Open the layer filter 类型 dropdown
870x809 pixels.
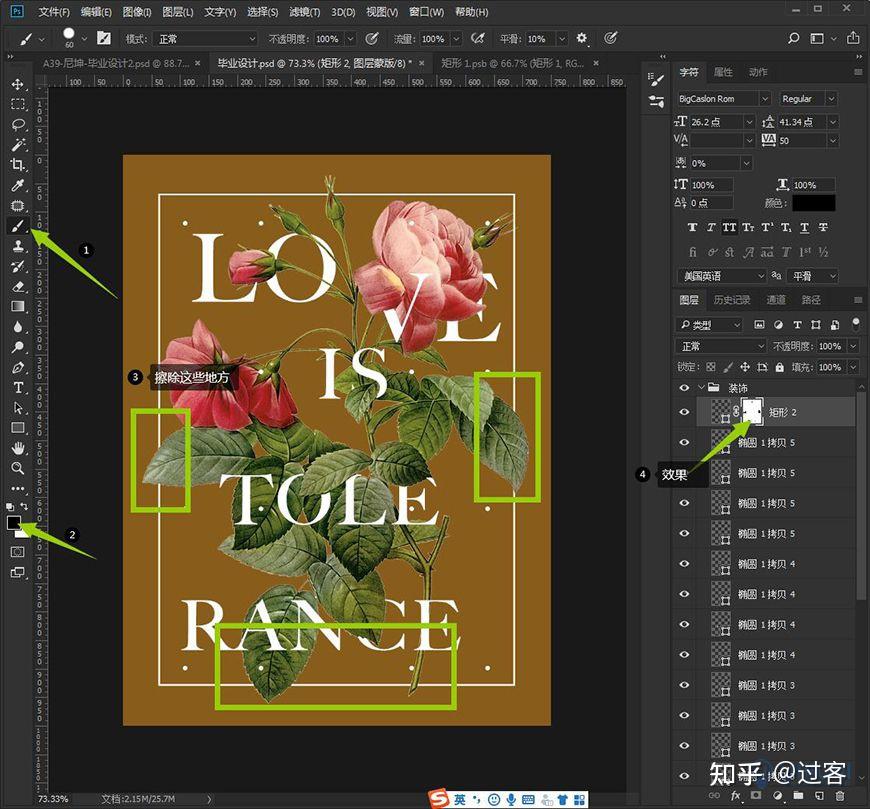pyautogui.click(x=709, y=325)
